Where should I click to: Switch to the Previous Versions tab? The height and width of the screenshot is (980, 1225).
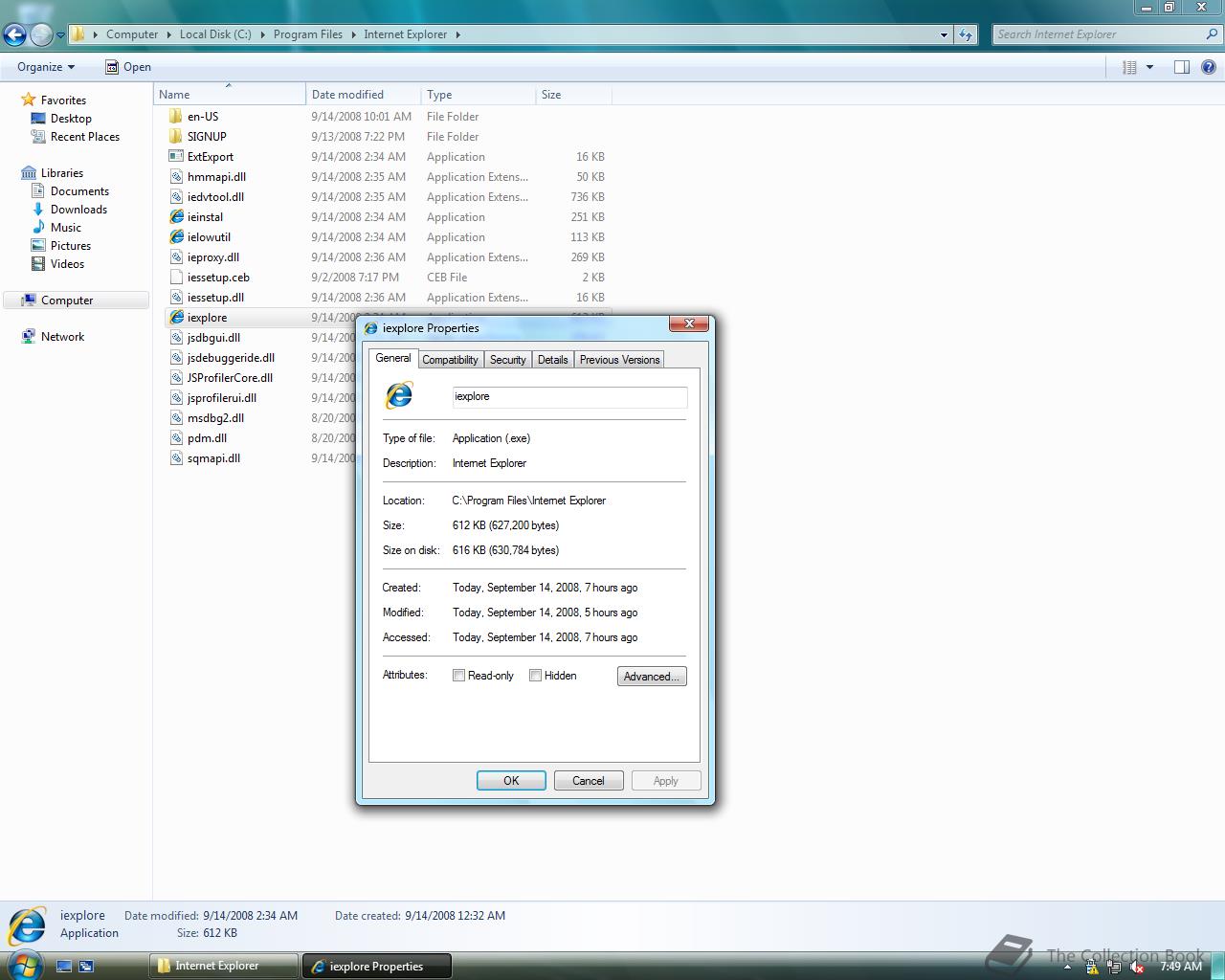click(619, 360)
